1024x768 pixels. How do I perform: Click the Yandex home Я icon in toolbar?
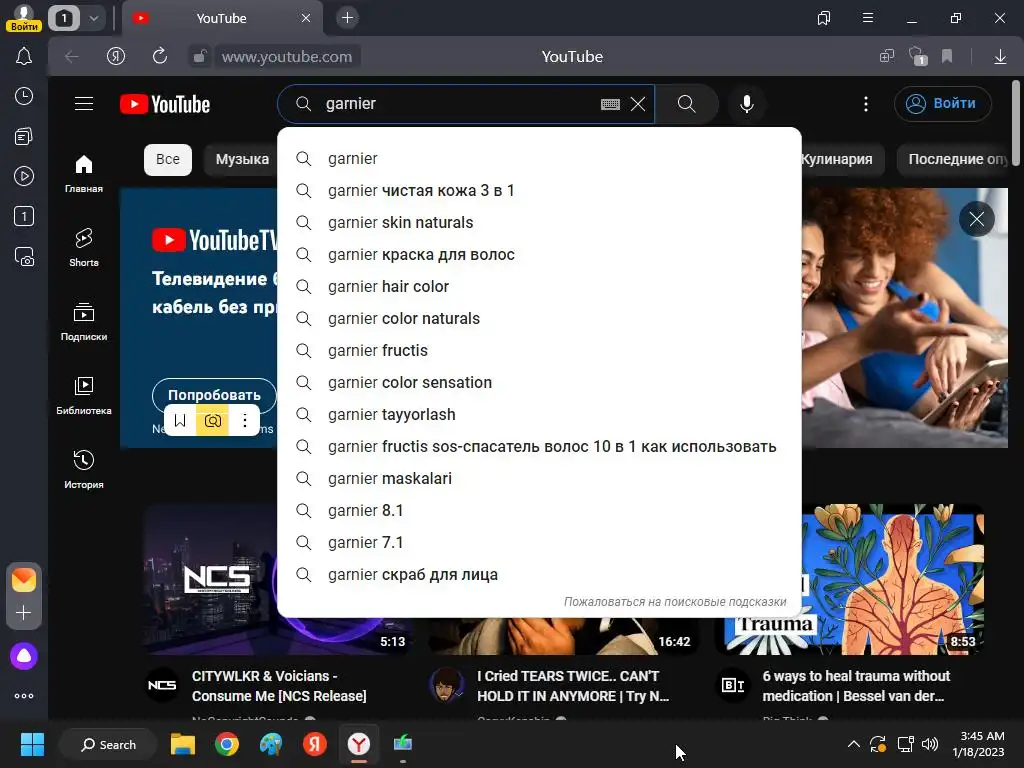[x=116, y=56]
